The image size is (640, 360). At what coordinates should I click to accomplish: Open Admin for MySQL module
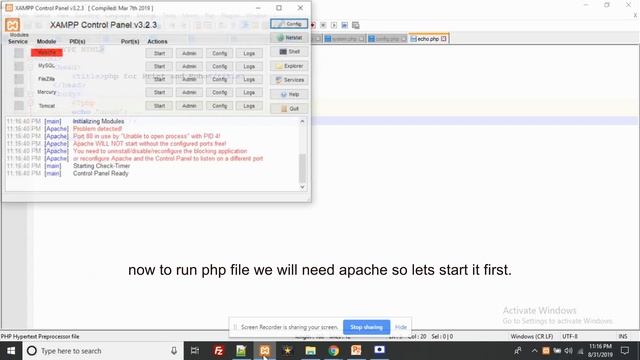[189, 66]
